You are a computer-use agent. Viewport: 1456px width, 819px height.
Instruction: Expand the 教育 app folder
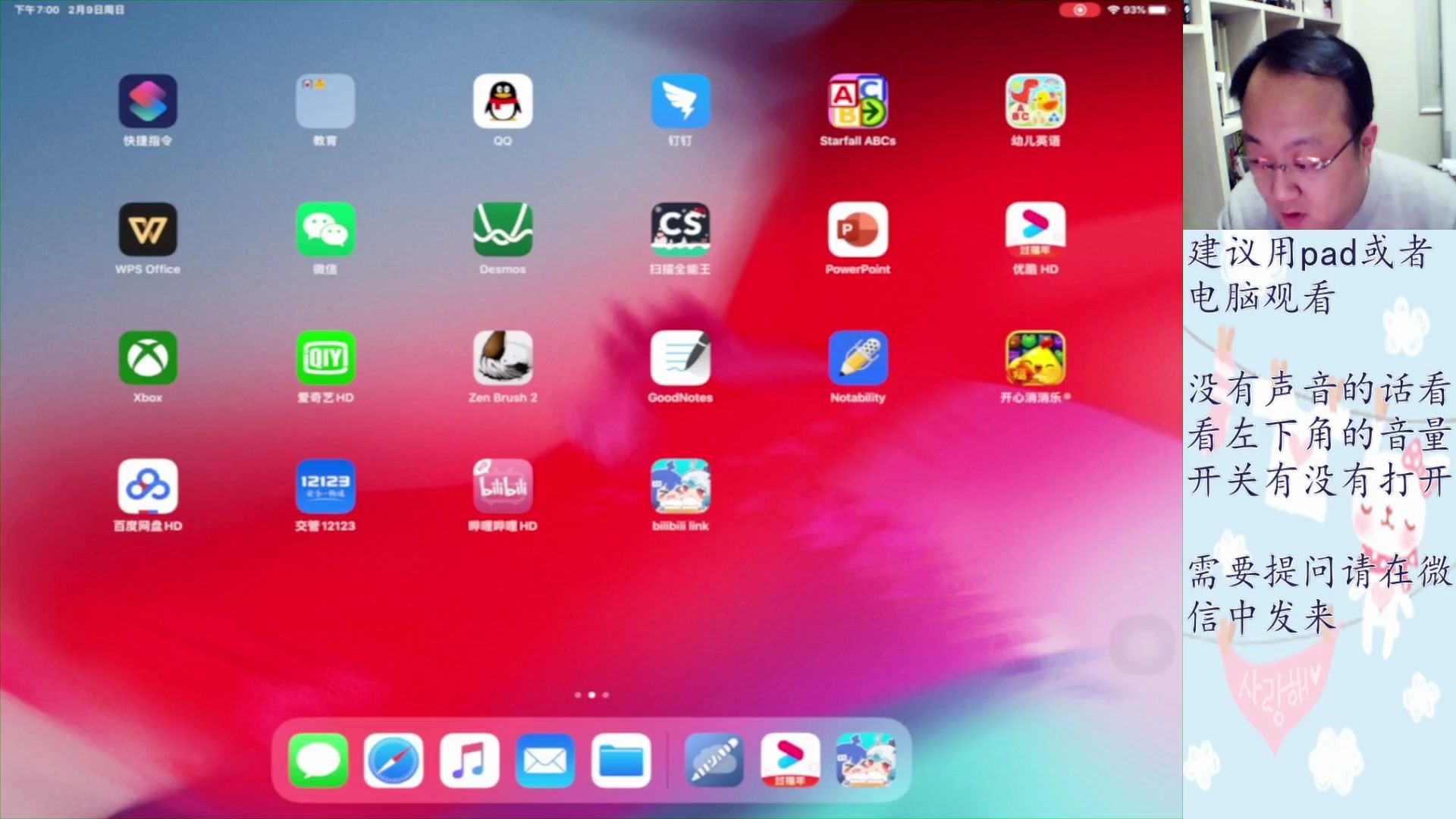pos(325,102)
